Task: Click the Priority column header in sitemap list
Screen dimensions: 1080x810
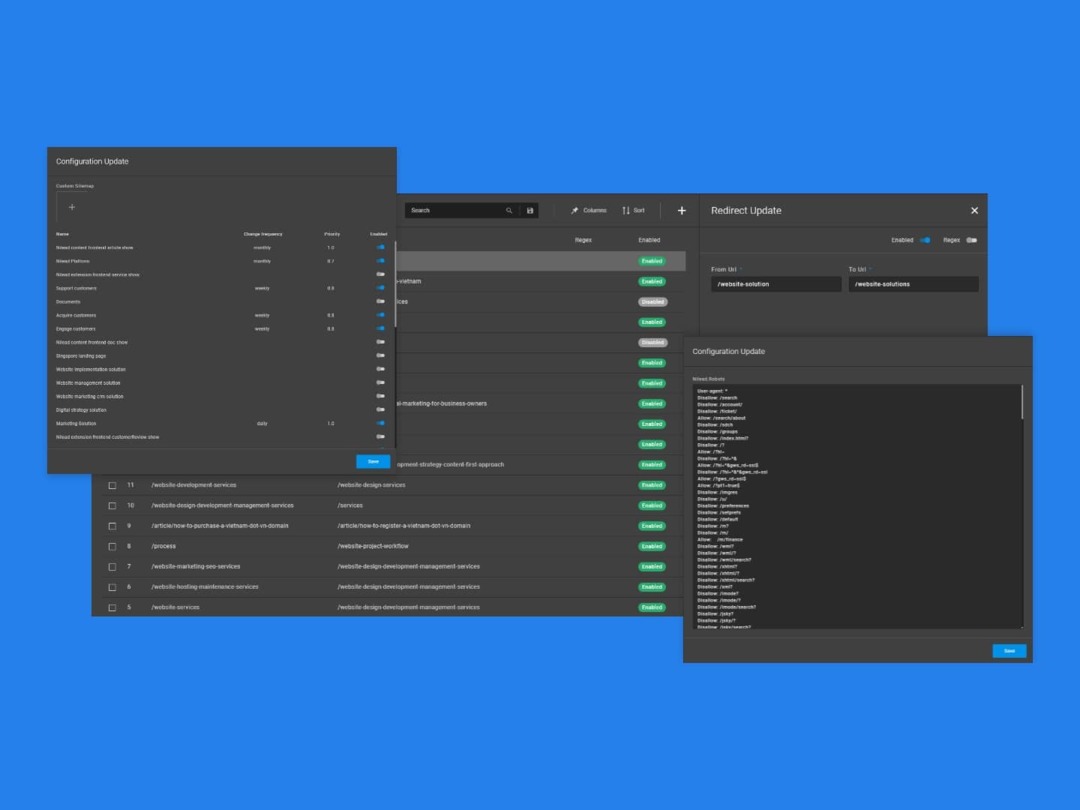Action: tap(332, 234)
